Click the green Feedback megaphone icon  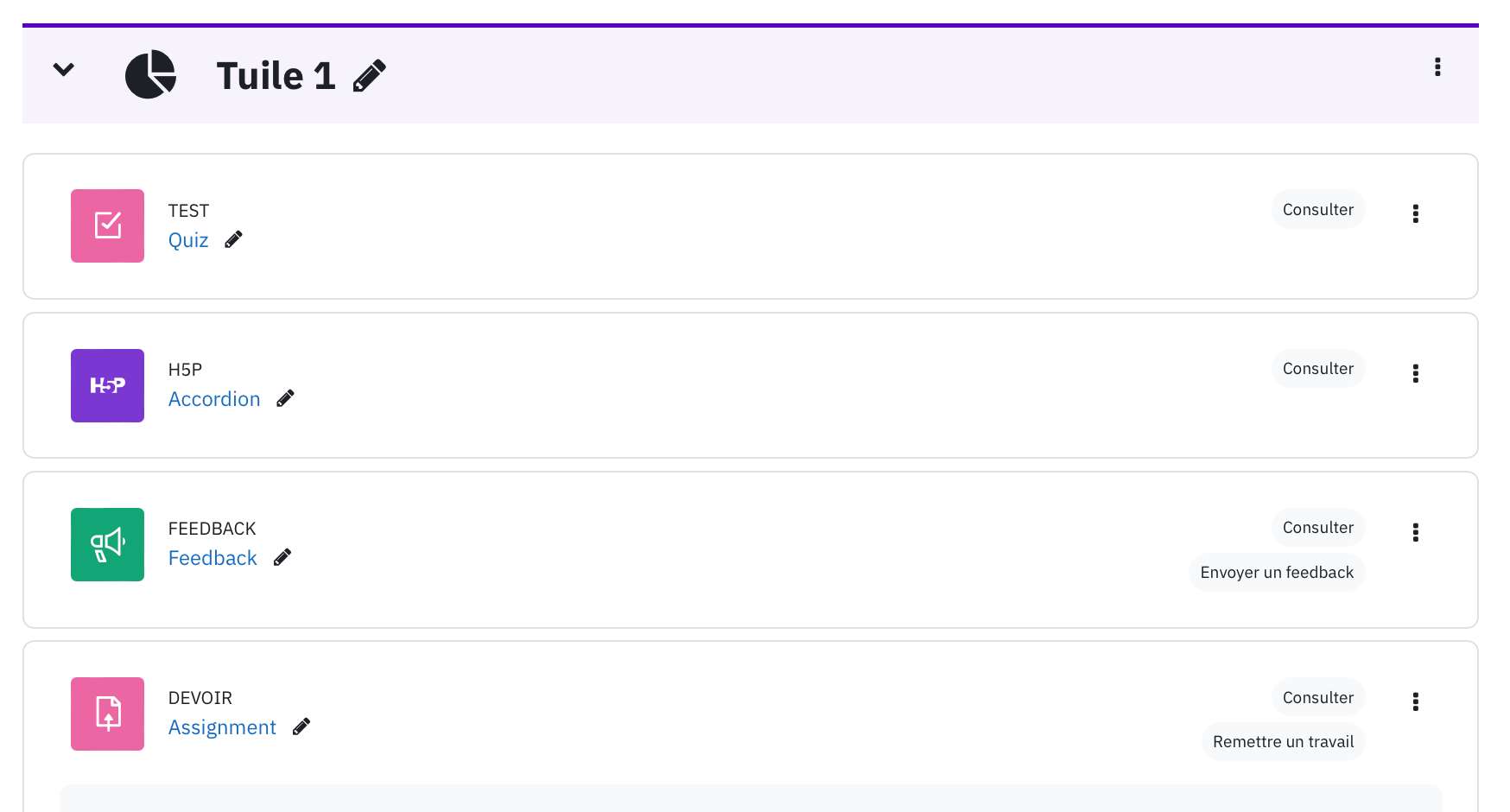107,544
